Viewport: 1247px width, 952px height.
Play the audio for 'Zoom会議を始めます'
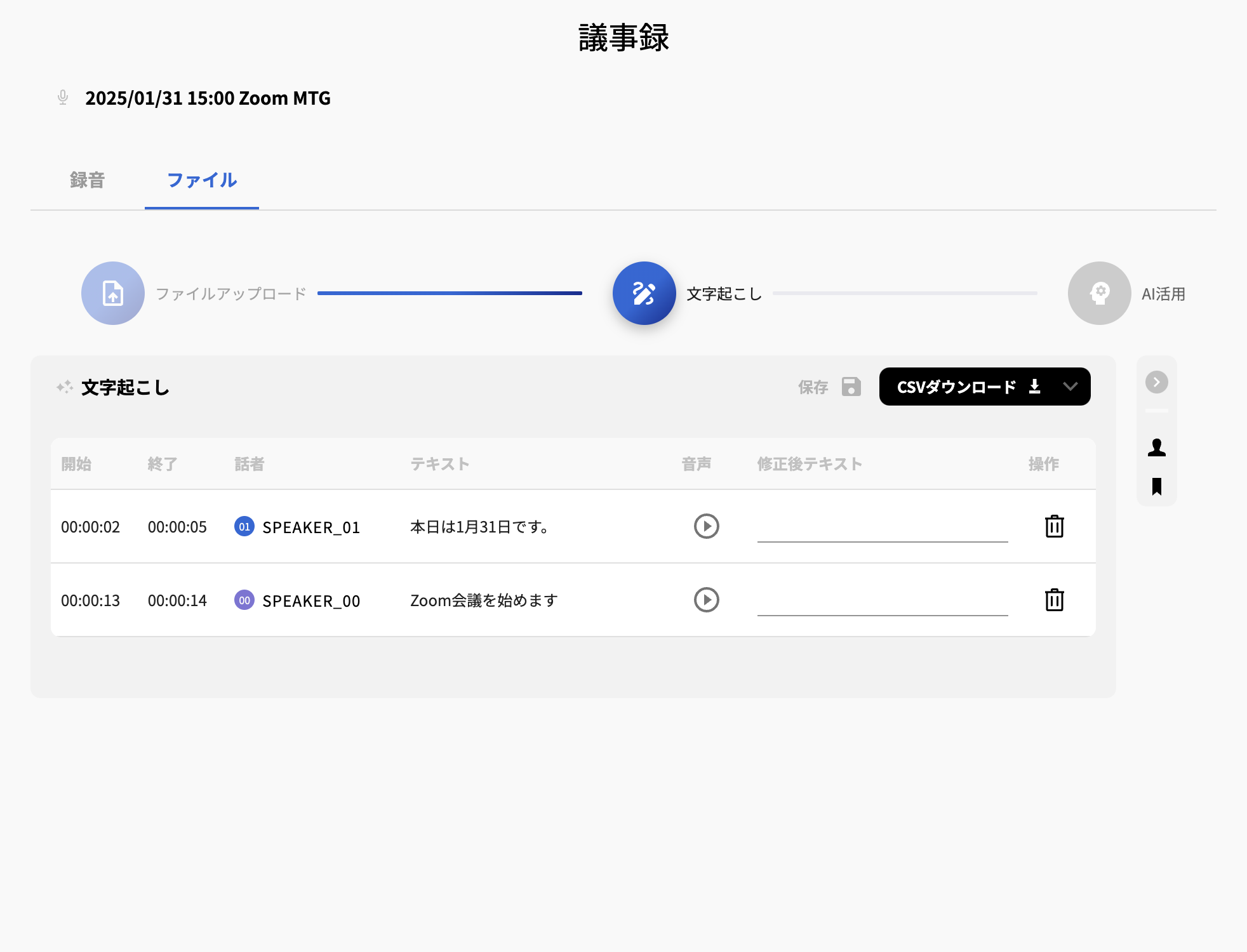[x=706, y=599]
